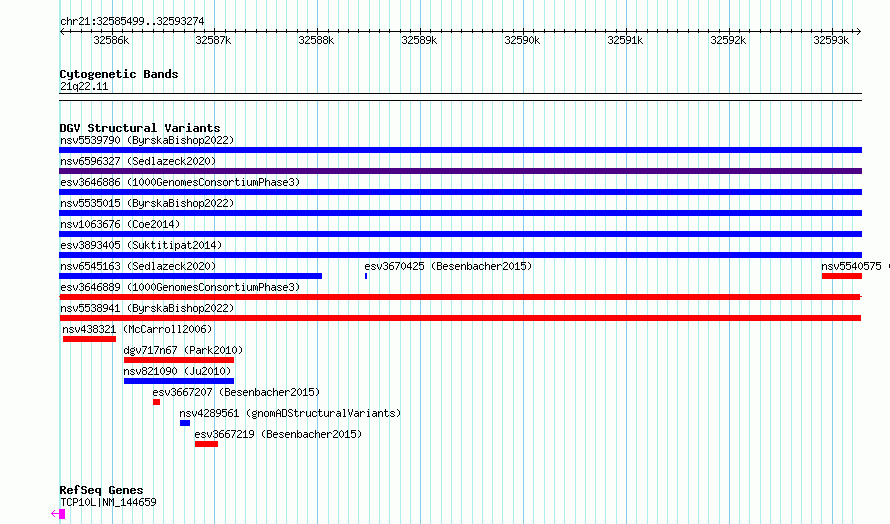Click the left arrowhead of the coordinate ruler
Viewport: 890px width, 524px height.
(x=62, y=32)
